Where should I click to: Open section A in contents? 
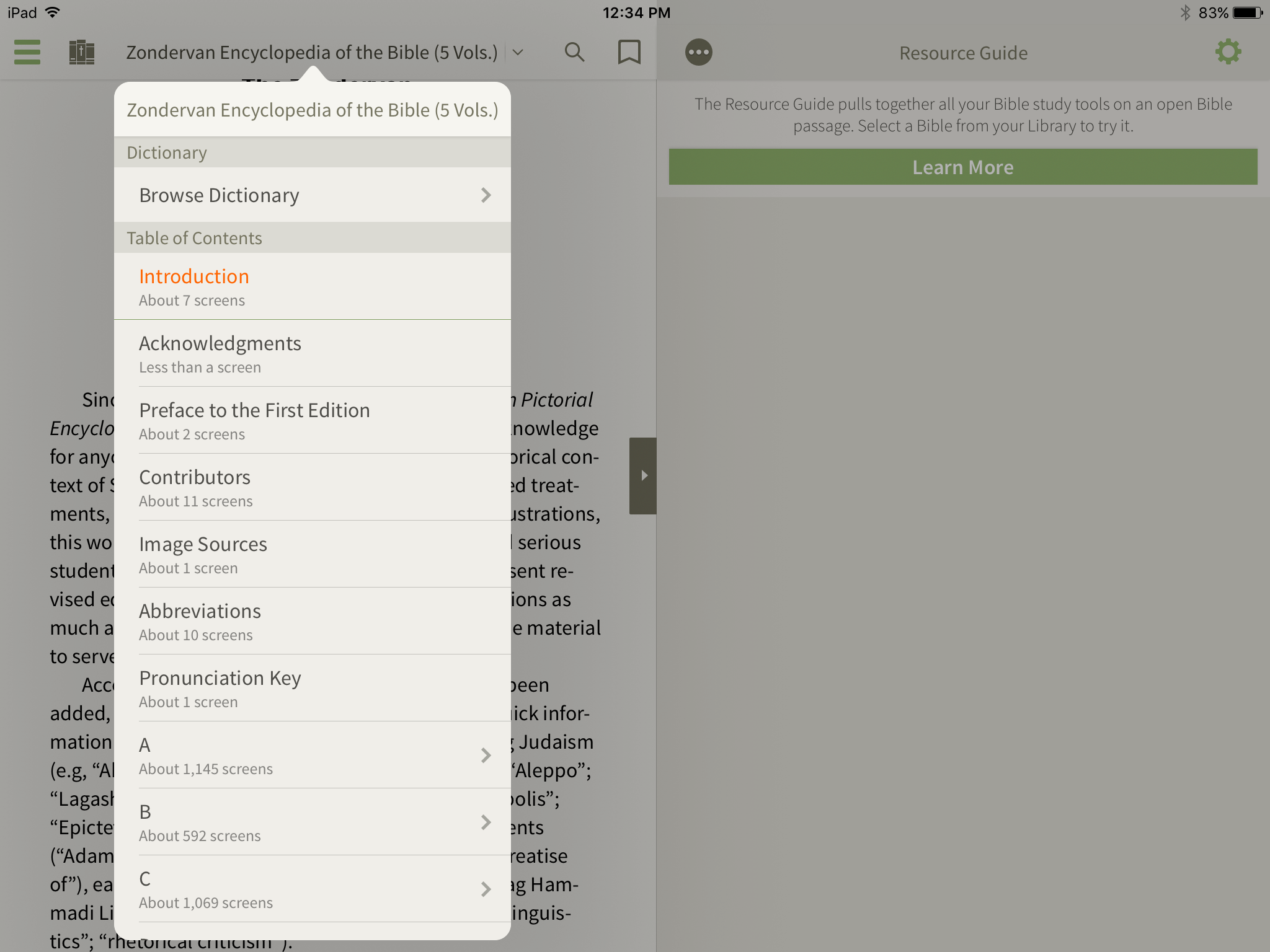313,755
